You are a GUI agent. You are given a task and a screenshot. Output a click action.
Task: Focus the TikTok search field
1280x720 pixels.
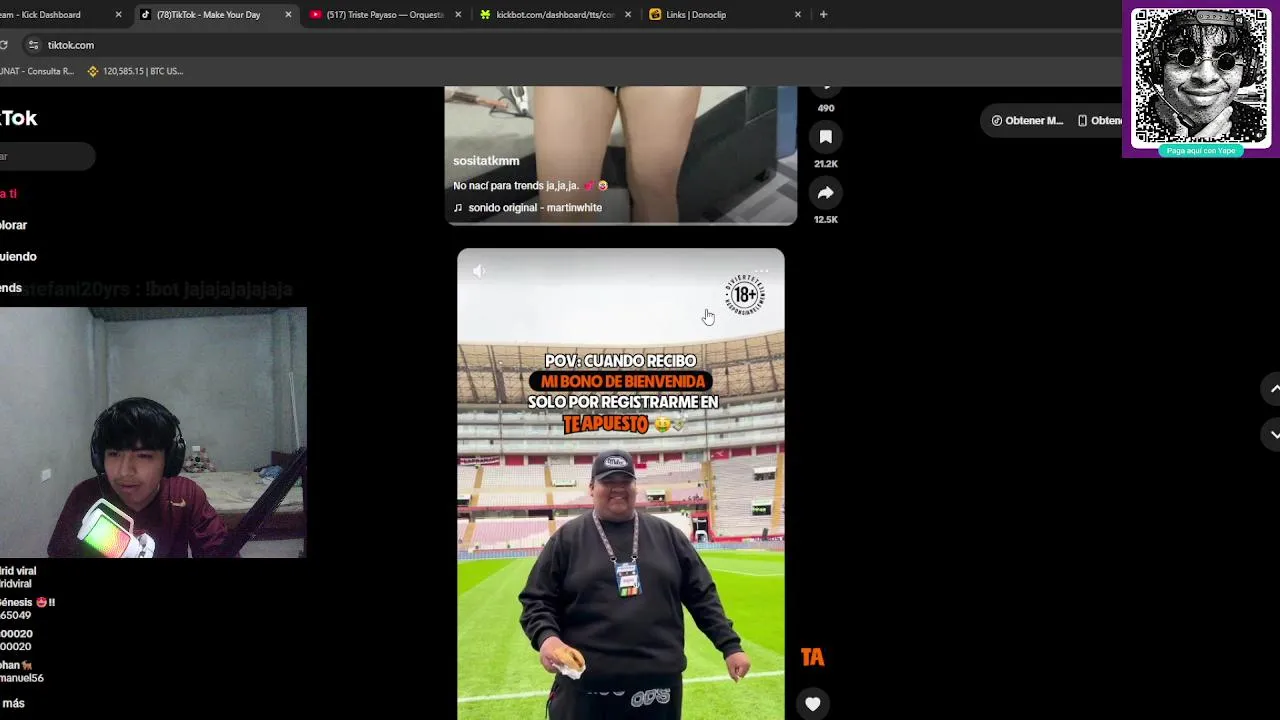tap(46, 156)
